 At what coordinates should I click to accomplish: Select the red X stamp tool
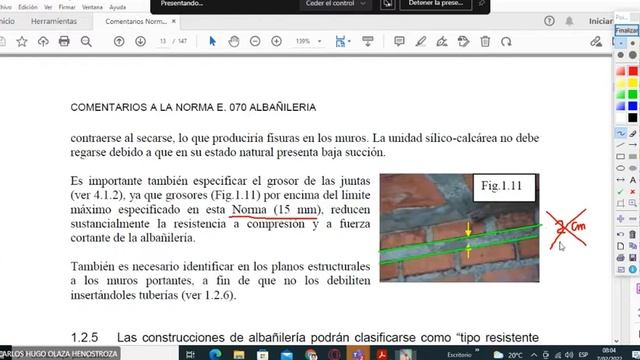633,191
